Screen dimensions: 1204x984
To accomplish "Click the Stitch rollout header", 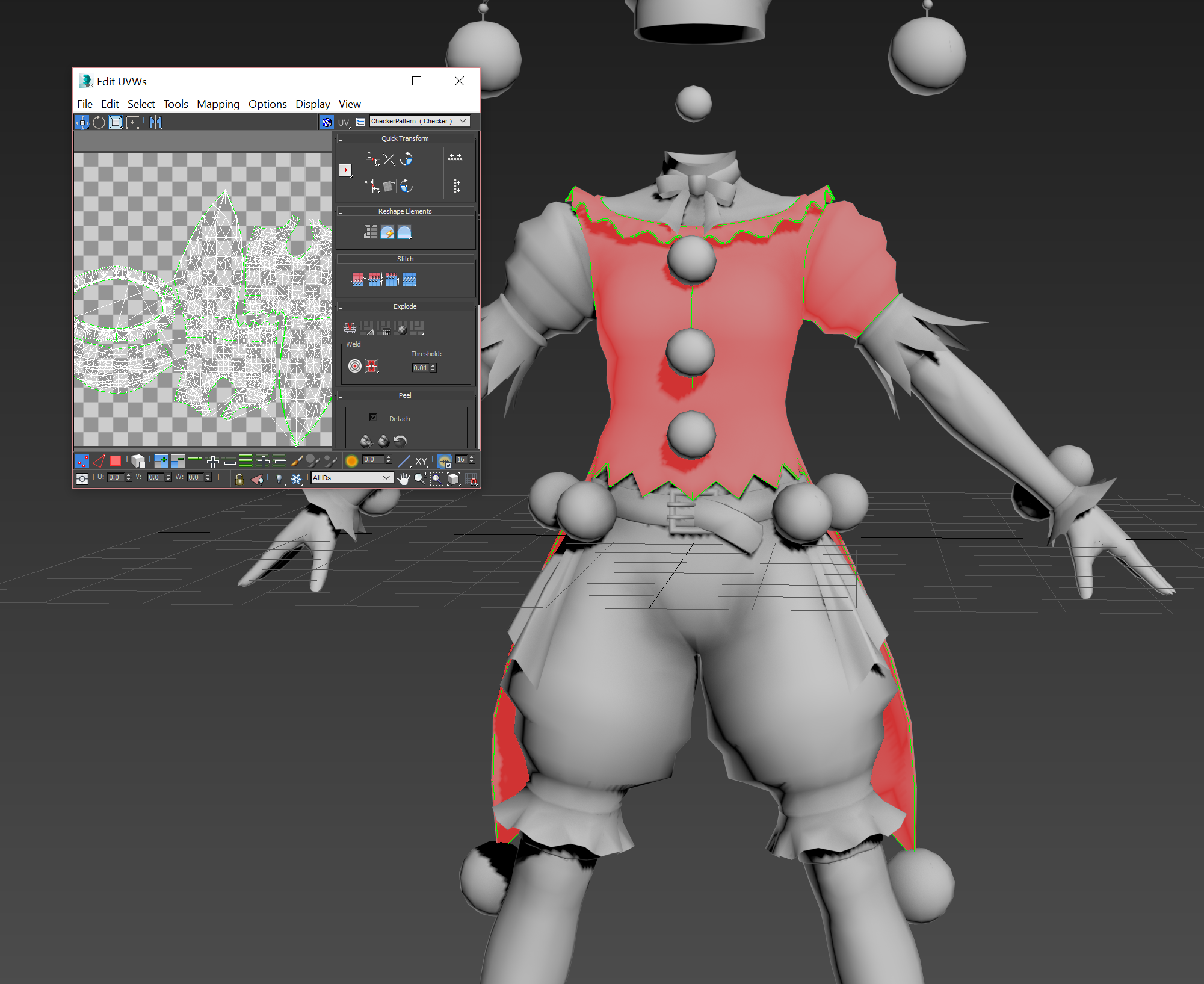I will [x=405, y=259].
